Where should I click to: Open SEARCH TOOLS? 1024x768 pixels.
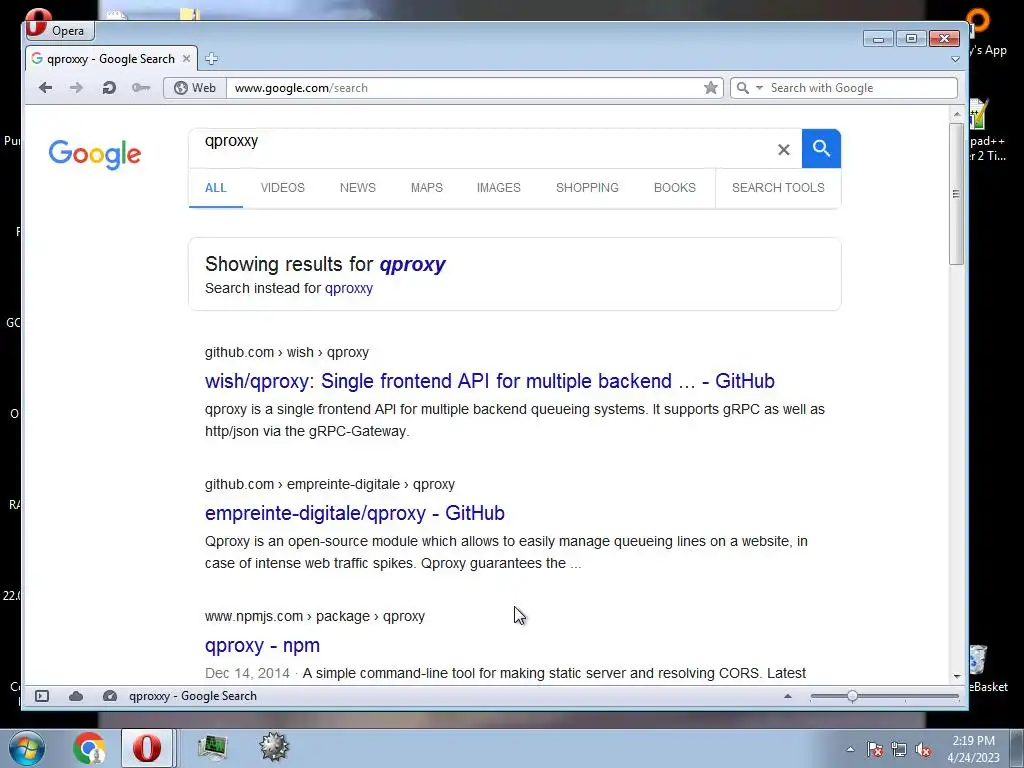pyautogui.click(x=778, y=188)
